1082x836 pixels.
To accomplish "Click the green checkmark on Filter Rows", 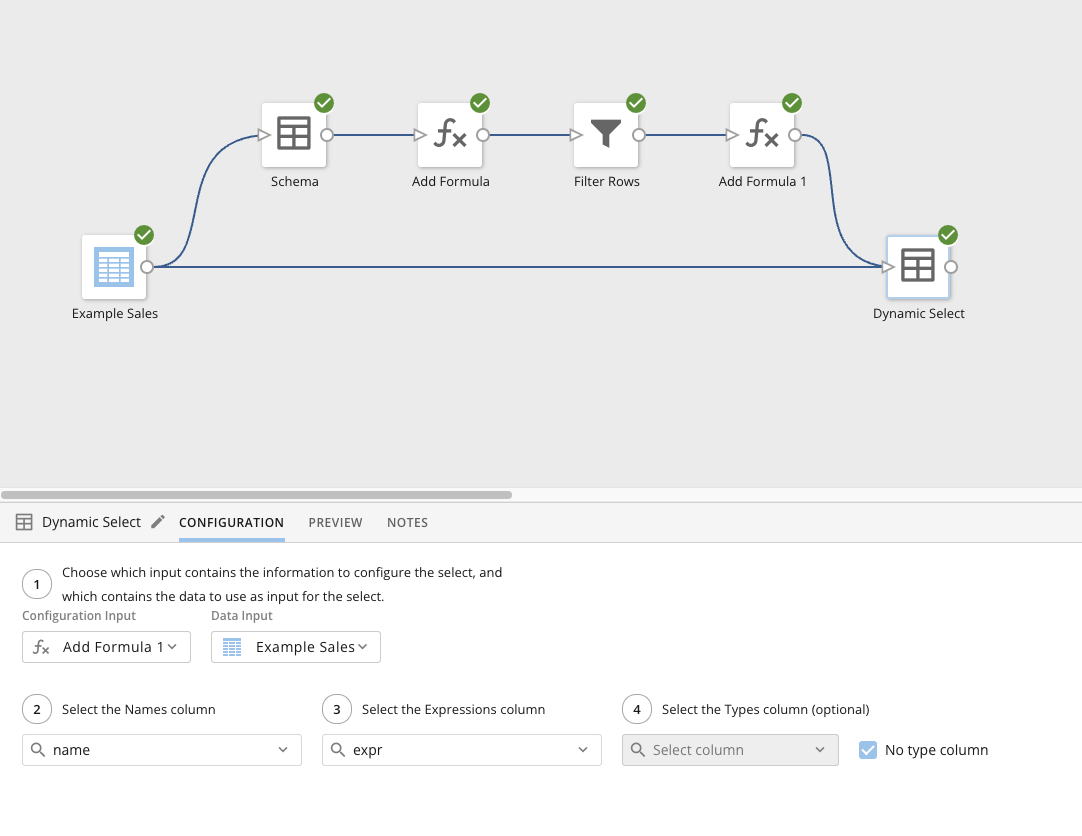I will point(636,103).
